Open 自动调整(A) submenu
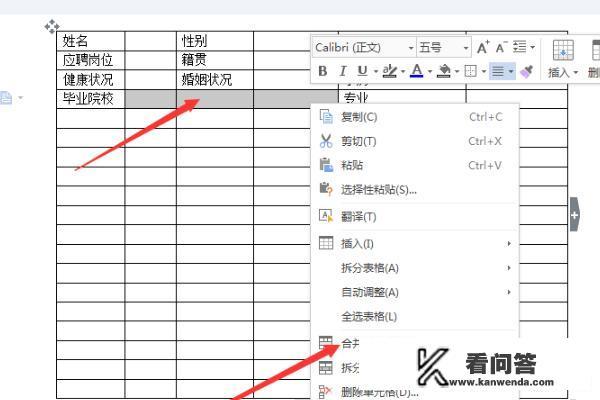The height and width of the screenshot is (400, 600). tap(415, 292)
